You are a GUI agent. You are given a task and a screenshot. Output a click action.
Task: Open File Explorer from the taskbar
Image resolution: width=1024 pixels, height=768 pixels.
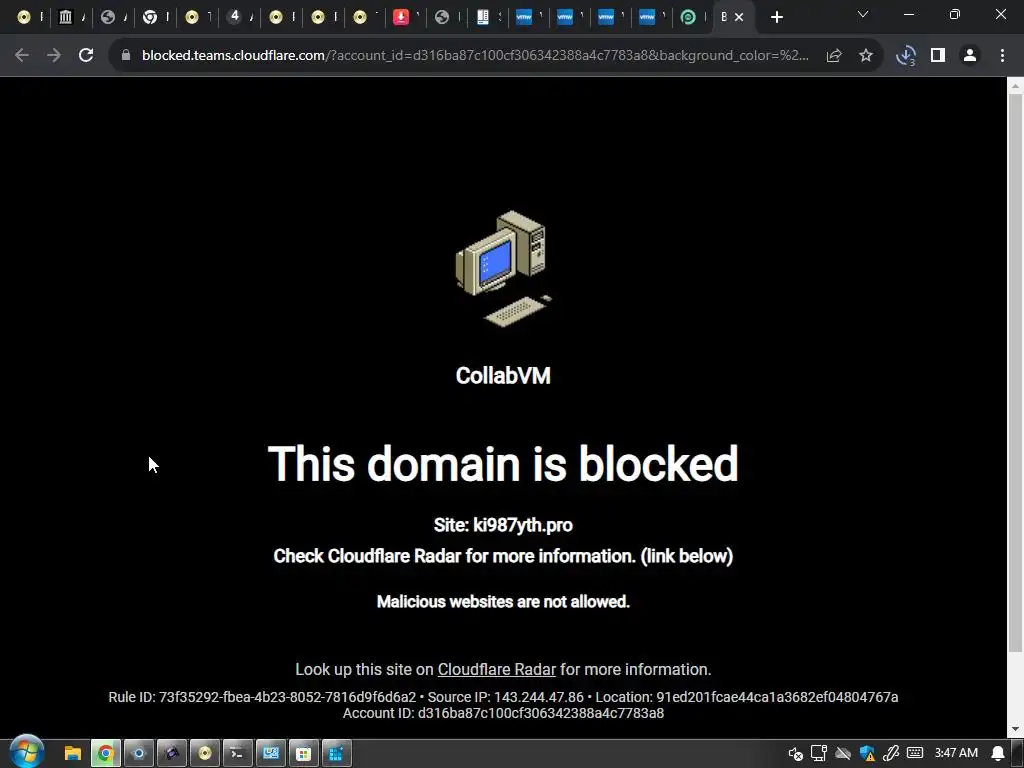coord(72,754)
